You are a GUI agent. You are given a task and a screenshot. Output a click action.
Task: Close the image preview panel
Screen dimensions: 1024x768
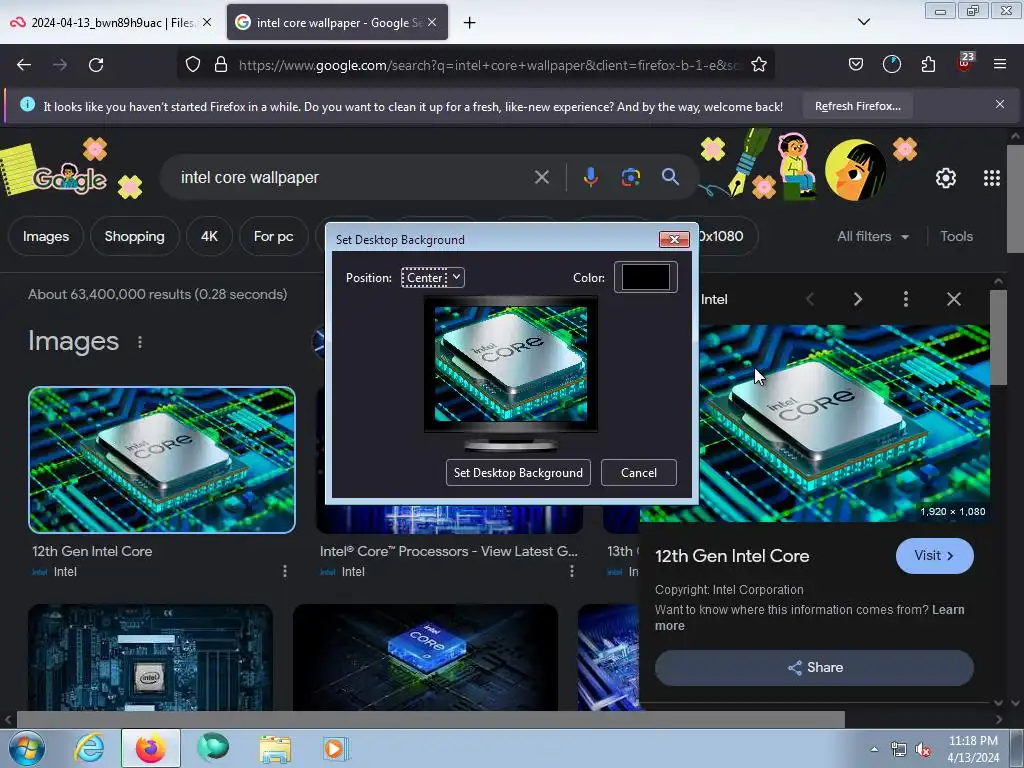(953, 299)
